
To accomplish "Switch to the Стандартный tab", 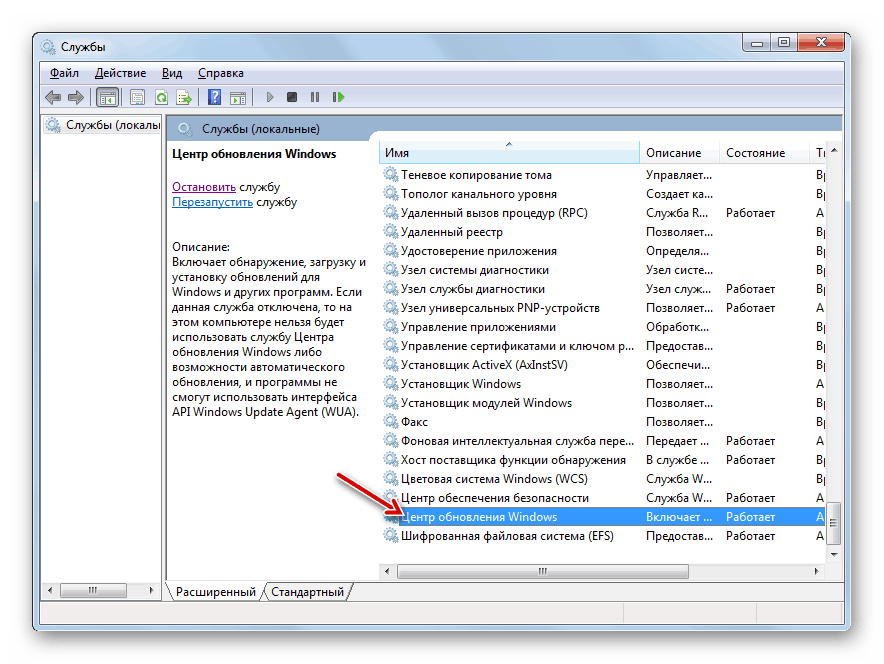I will point(308,591).
